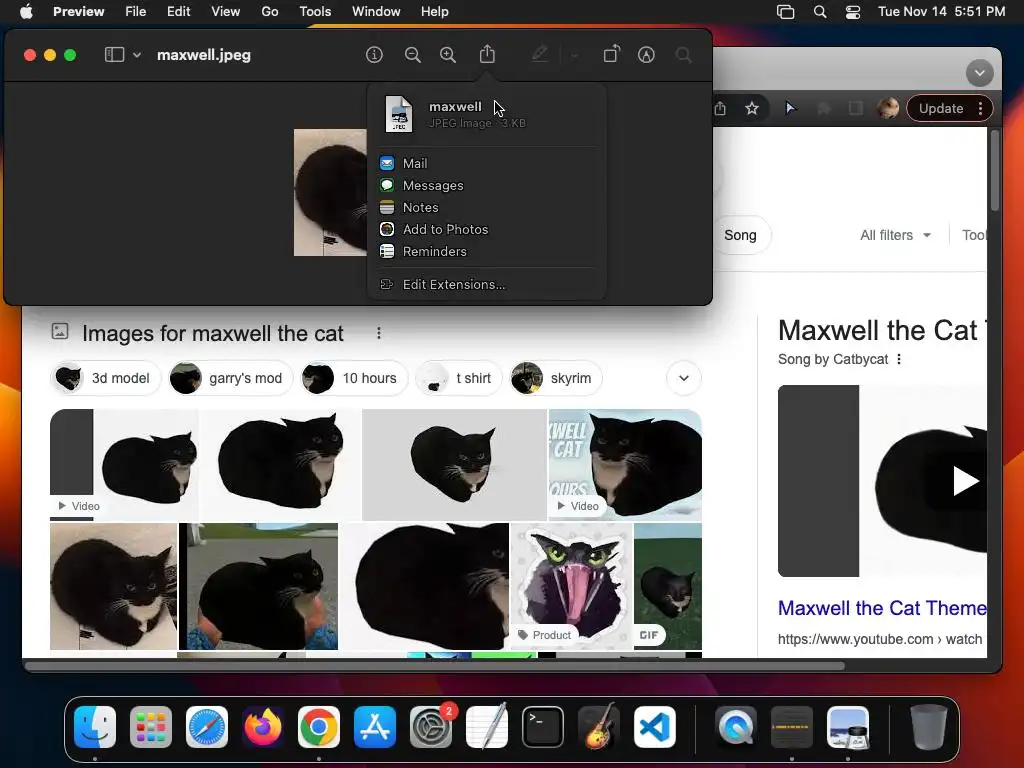Select the Song filter chip
The image size is (1024, 768).
point(740,235)
